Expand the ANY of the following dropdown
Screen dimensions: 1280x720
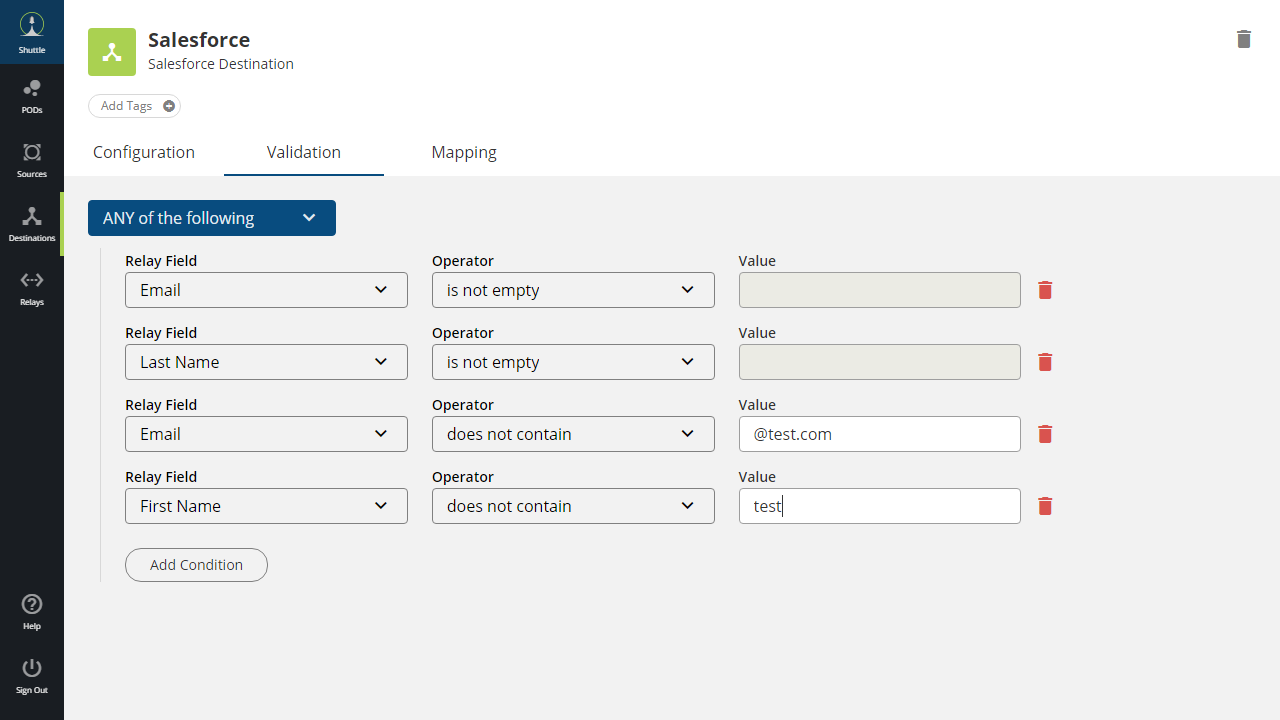[212, 218]
